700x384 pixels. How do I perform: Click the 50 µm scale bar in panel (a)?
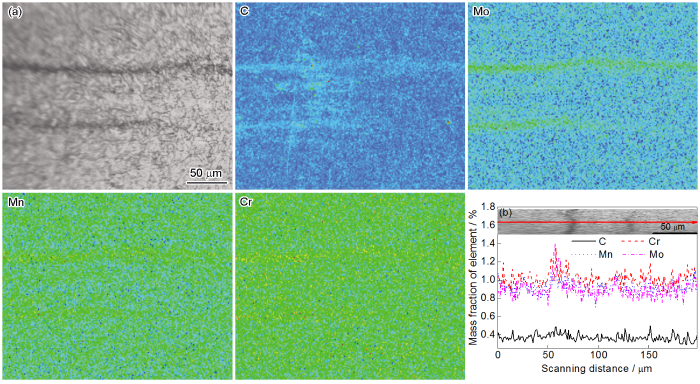pos(206,176)
